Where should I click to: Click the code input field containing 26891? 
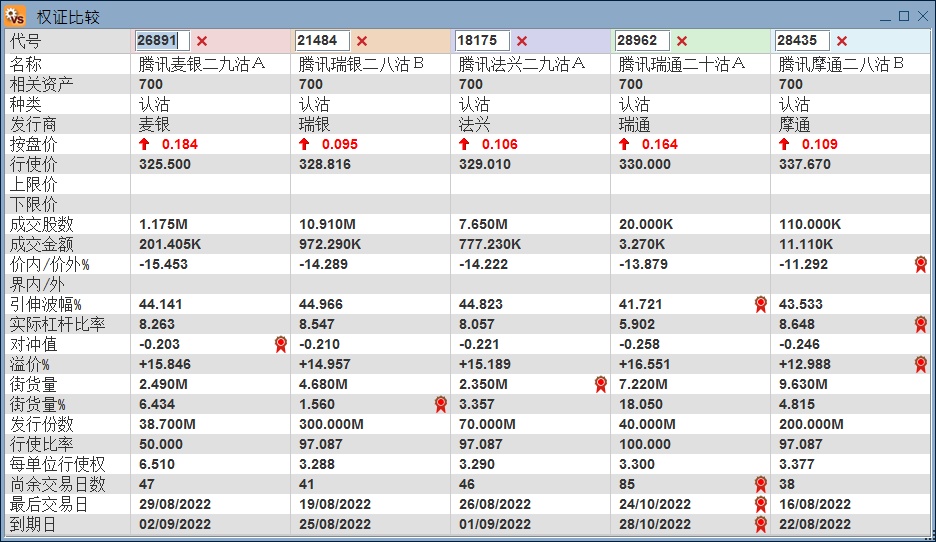click(x=162, y=41)
